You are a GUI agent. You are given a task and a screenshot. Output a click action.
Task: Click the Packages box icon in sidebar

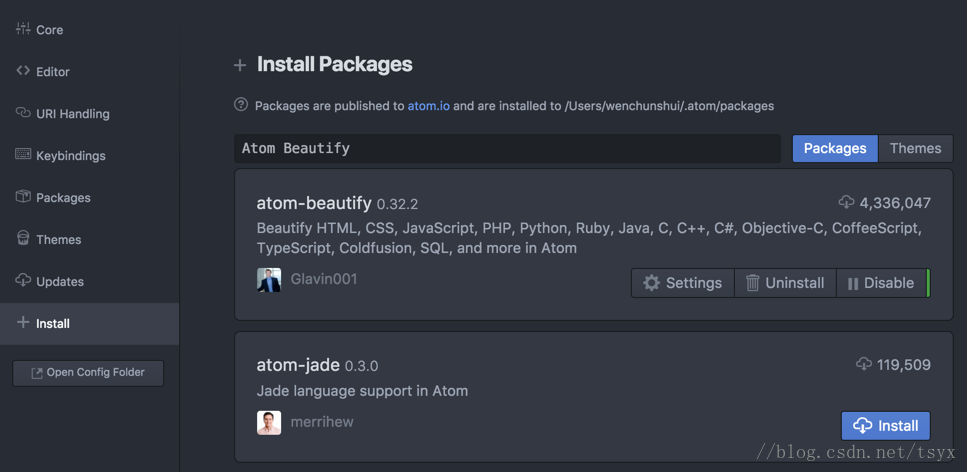(x=23, y=196)
